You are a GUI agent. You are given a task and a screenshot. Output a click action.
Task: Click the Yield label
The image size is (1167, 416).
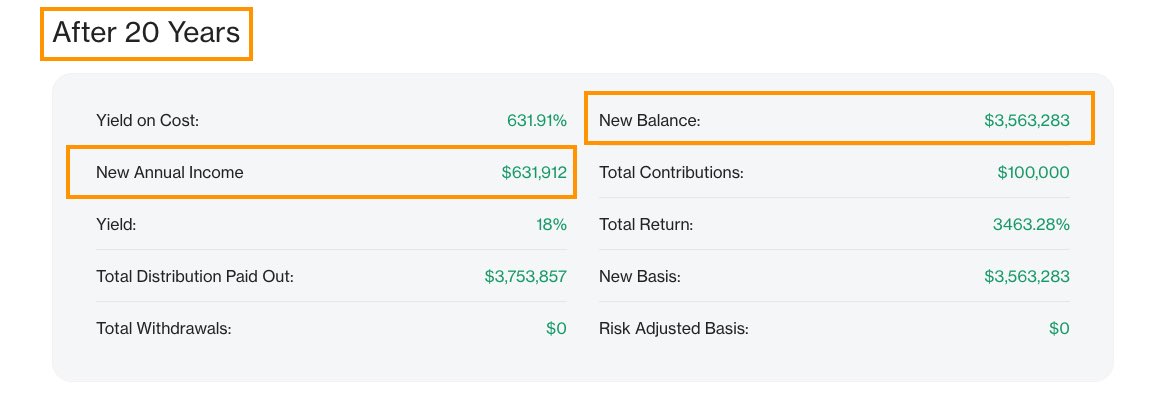[x=116, y=225]
